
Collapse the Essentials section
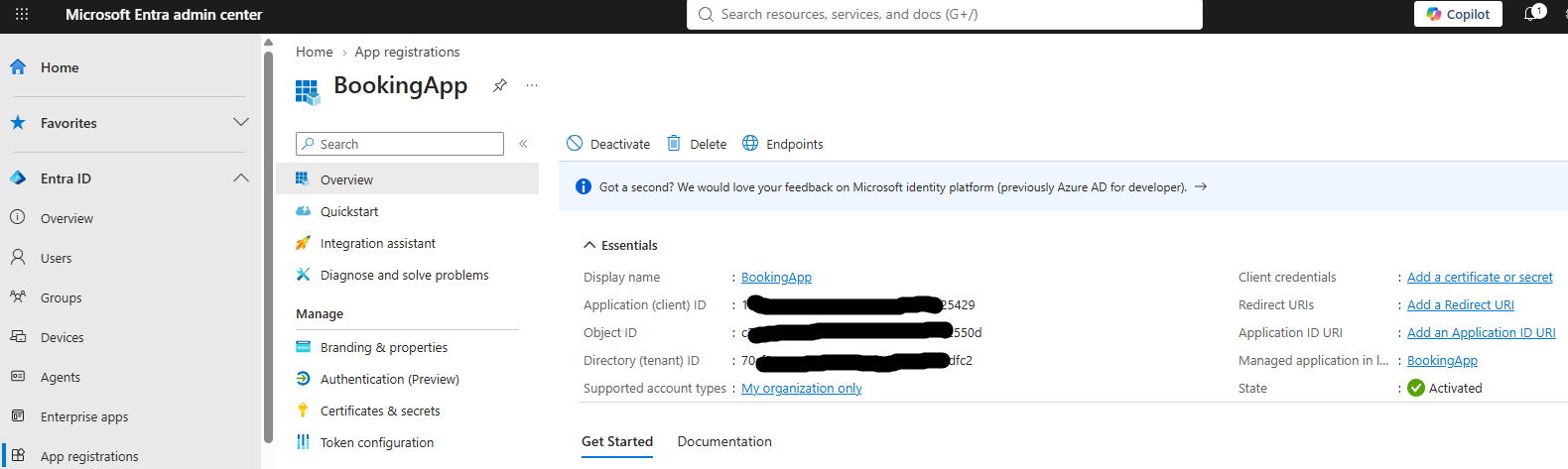coord(620,245)
